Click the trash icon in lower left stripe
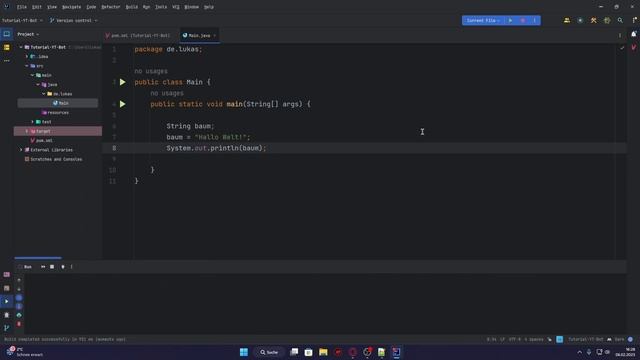640x360 pixels. (x=7, y=315)
